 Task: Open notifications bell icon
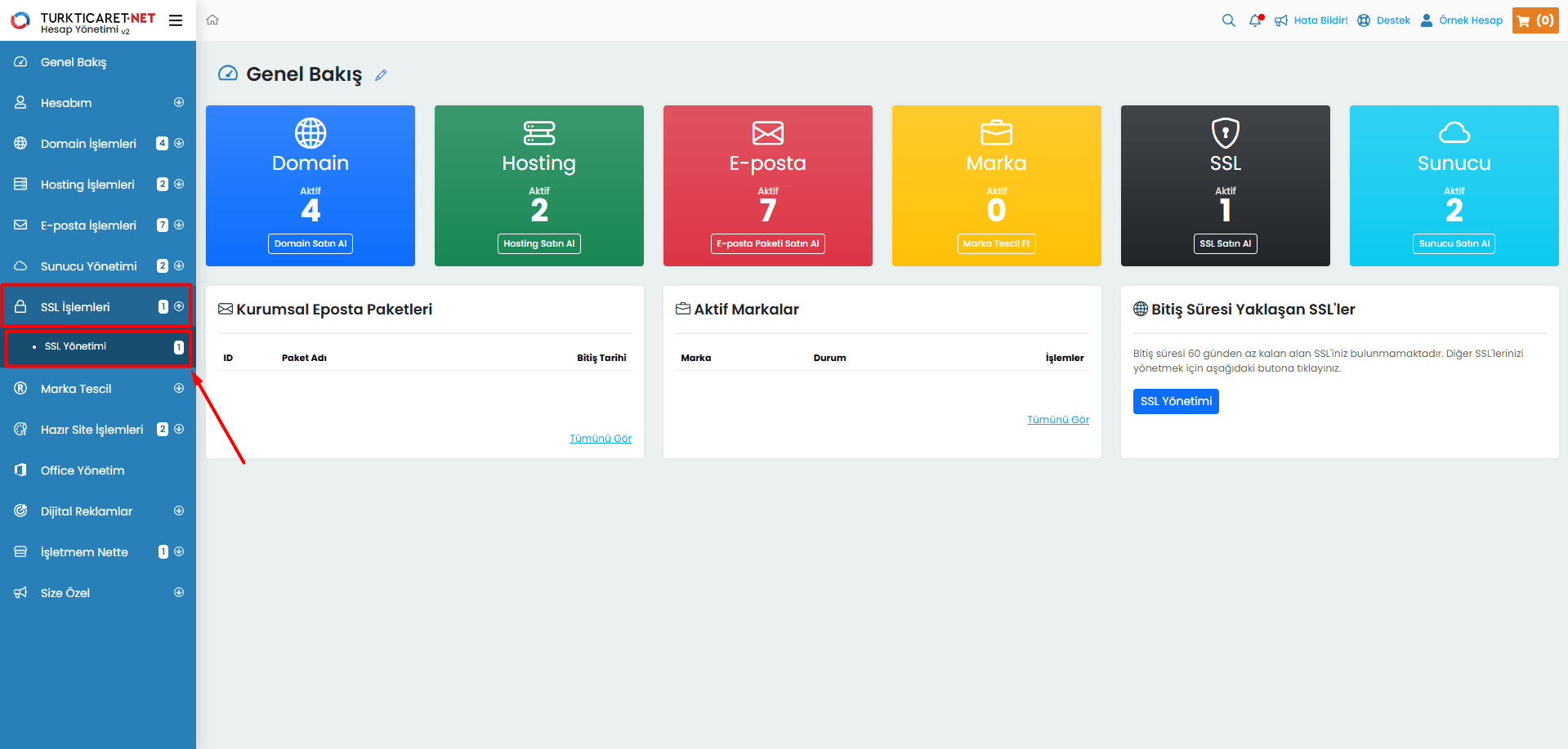tap(1256, 20)
